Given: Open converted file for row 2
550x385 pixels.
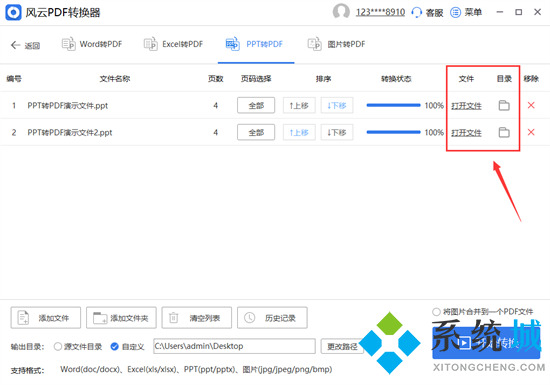Looking at the screenshot, I should [x=466, y=133].
